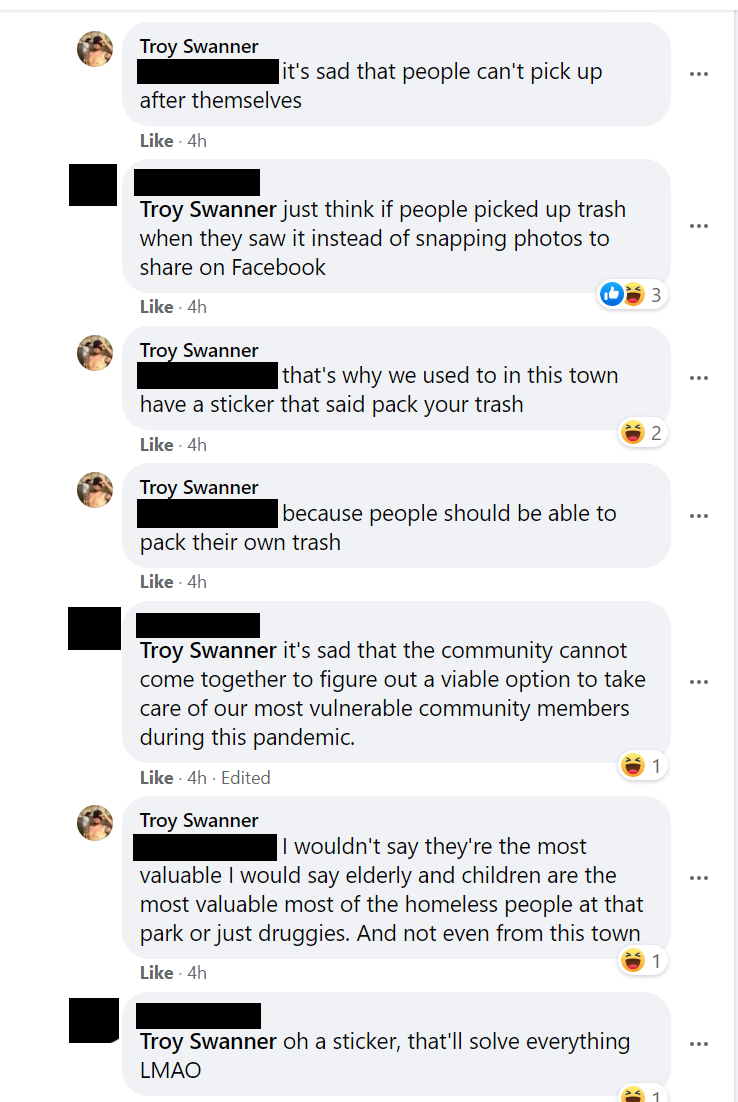Click Troy Swanner's avatar beside the first comment
The height and width of the screenshot is (1102, 738).
point(95,48)
